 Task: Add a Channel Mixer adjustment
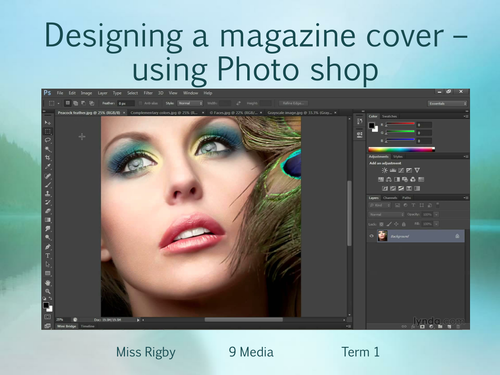[x=413, y=179]
